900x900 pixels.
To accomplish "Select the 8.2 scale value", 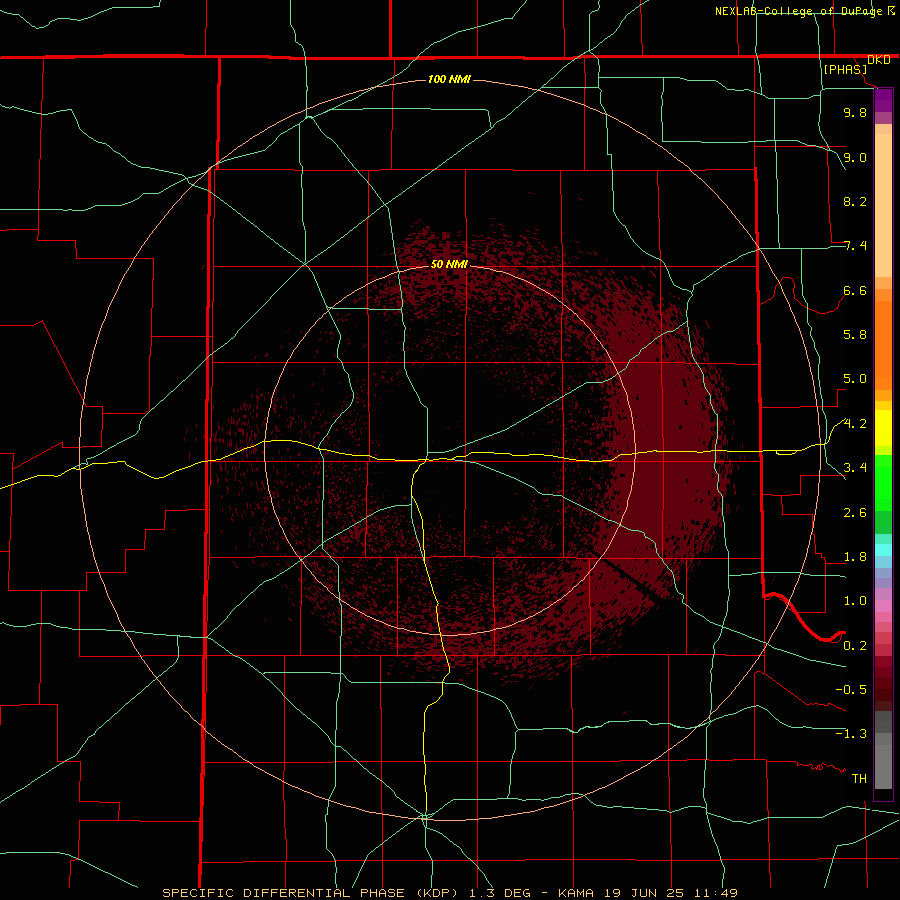I will click(x=855, y=201).
